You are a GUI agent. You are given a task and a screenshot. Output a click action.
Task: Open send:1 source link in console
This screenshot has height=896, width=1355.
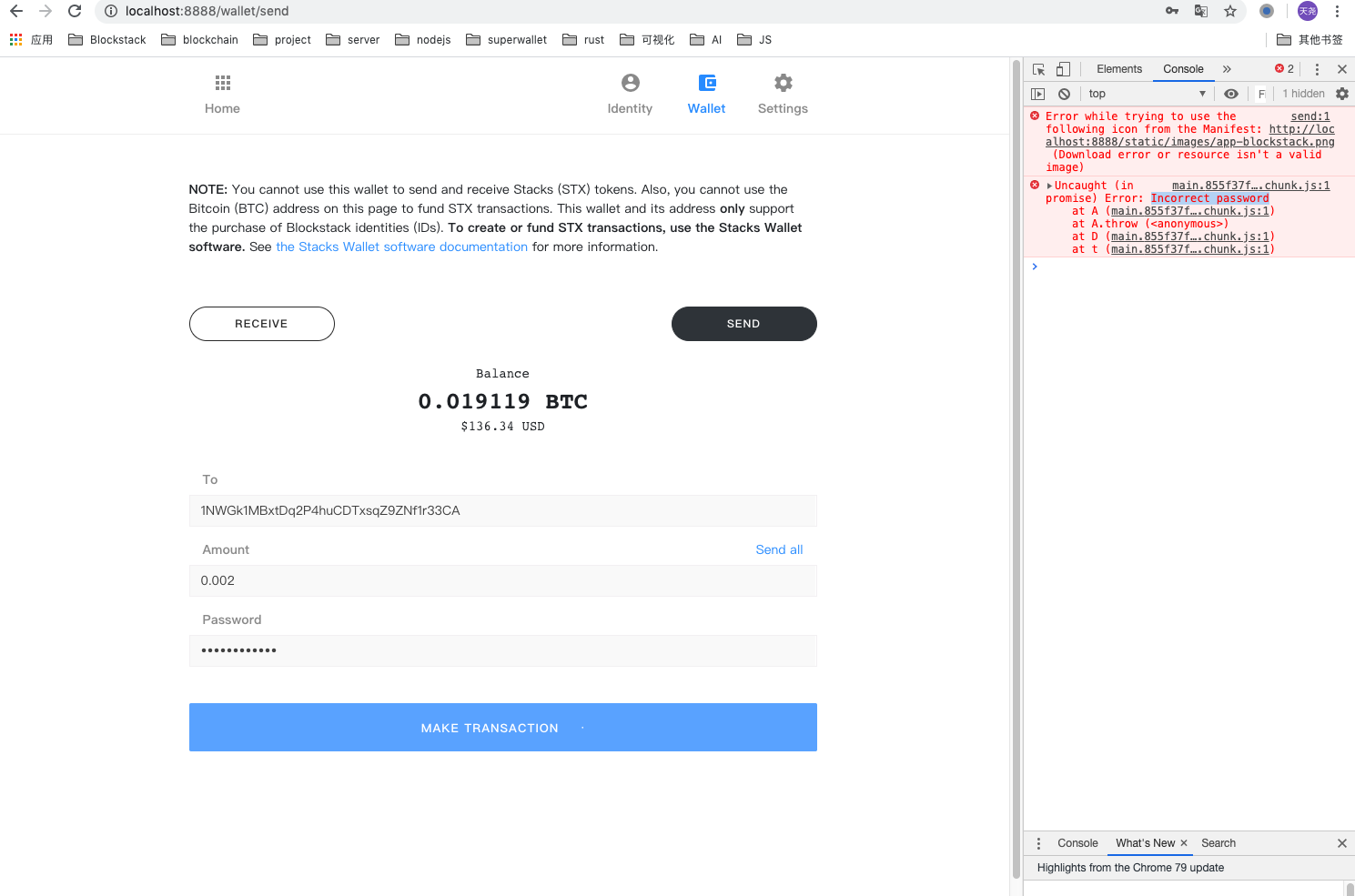[x=1310, y=116]
